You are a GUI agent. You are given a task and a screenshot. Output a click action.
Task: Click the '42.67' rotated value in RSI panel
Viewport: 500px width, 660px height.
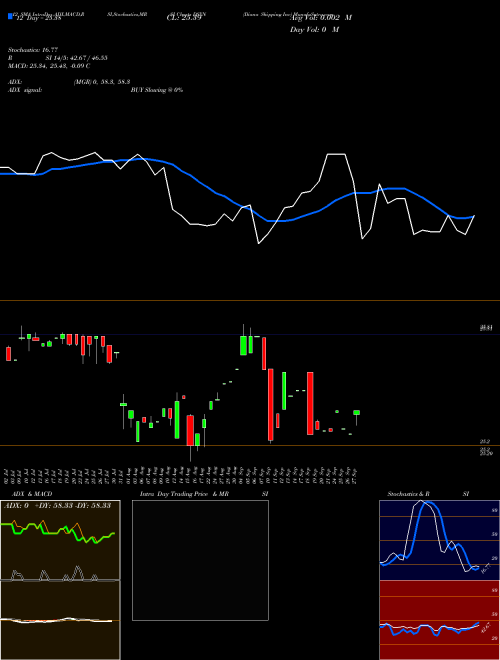486,627
